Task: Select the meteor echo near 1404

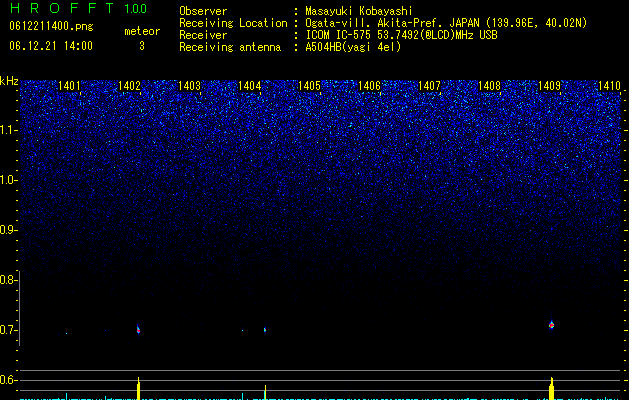Action: (265, 330)
